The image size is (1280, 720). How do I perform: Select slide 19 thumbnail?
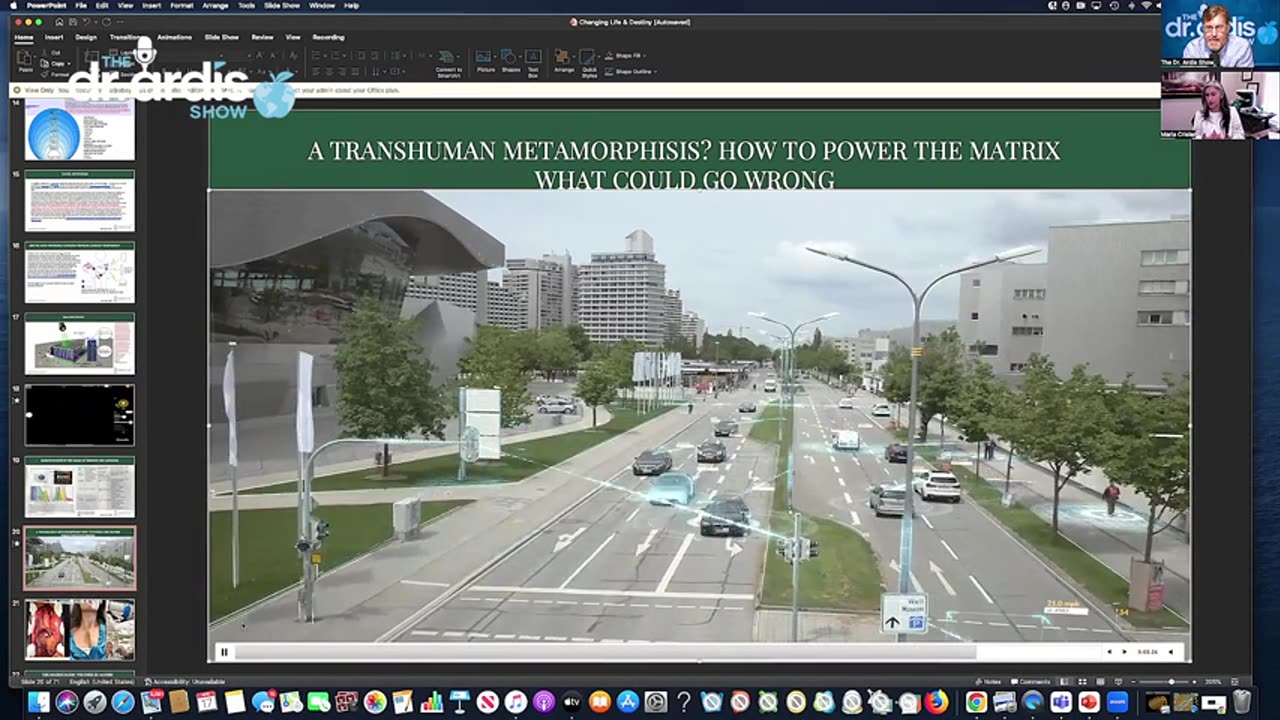(79, 487)
